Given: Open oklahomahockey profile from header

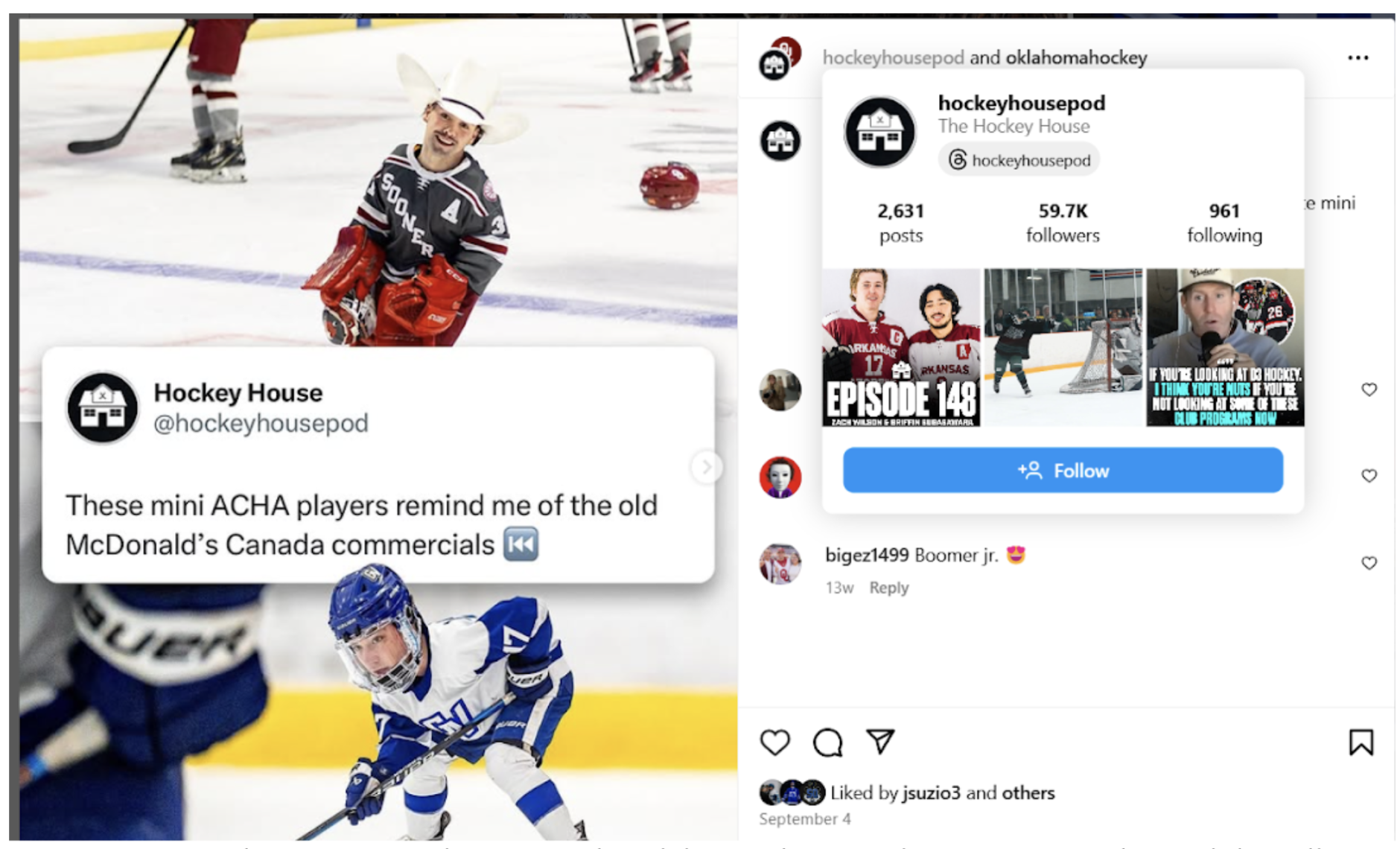Looking at the screenshot, I should point(1076,57).
